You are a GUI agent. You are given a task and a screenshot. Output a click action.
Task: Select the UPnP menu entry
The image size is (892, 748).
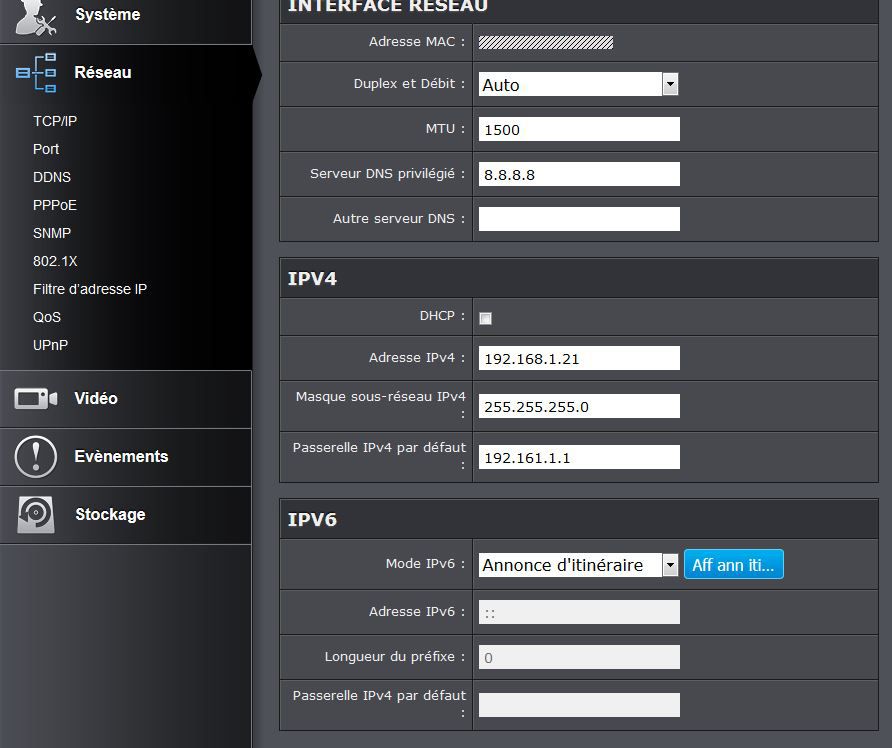point(51,345)
